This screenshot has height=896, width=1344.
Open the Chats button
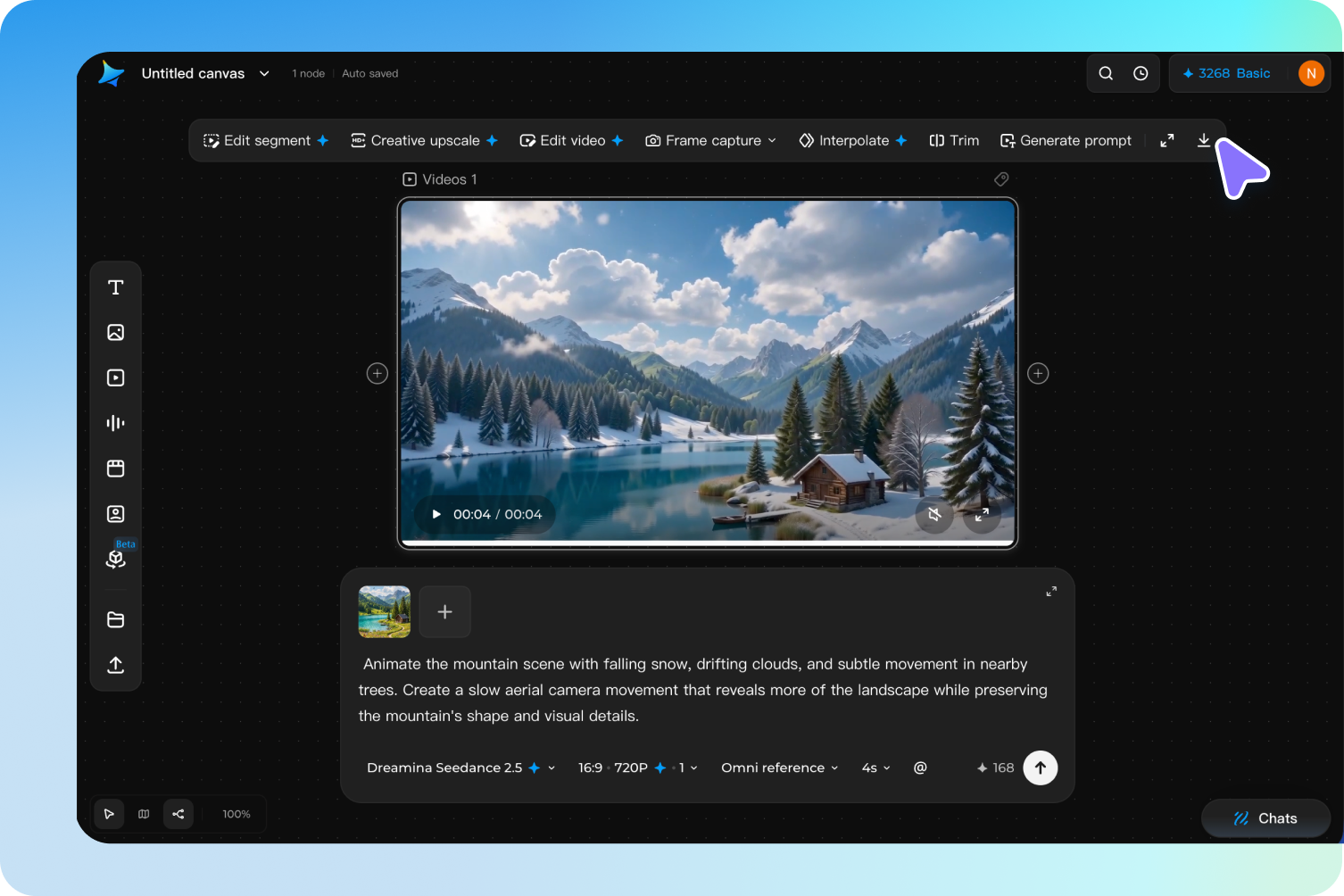[1265, 818]
